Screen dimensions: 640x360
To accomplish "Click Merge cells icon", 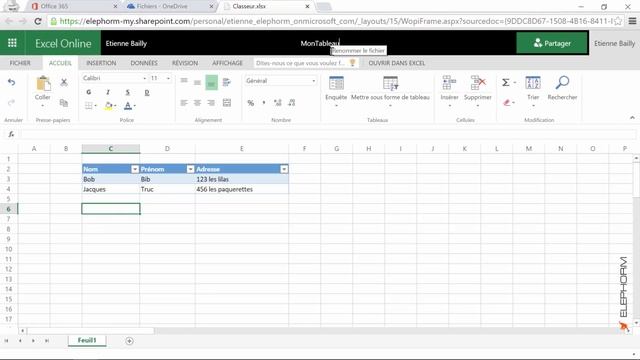I will click(x=227, y=103).
